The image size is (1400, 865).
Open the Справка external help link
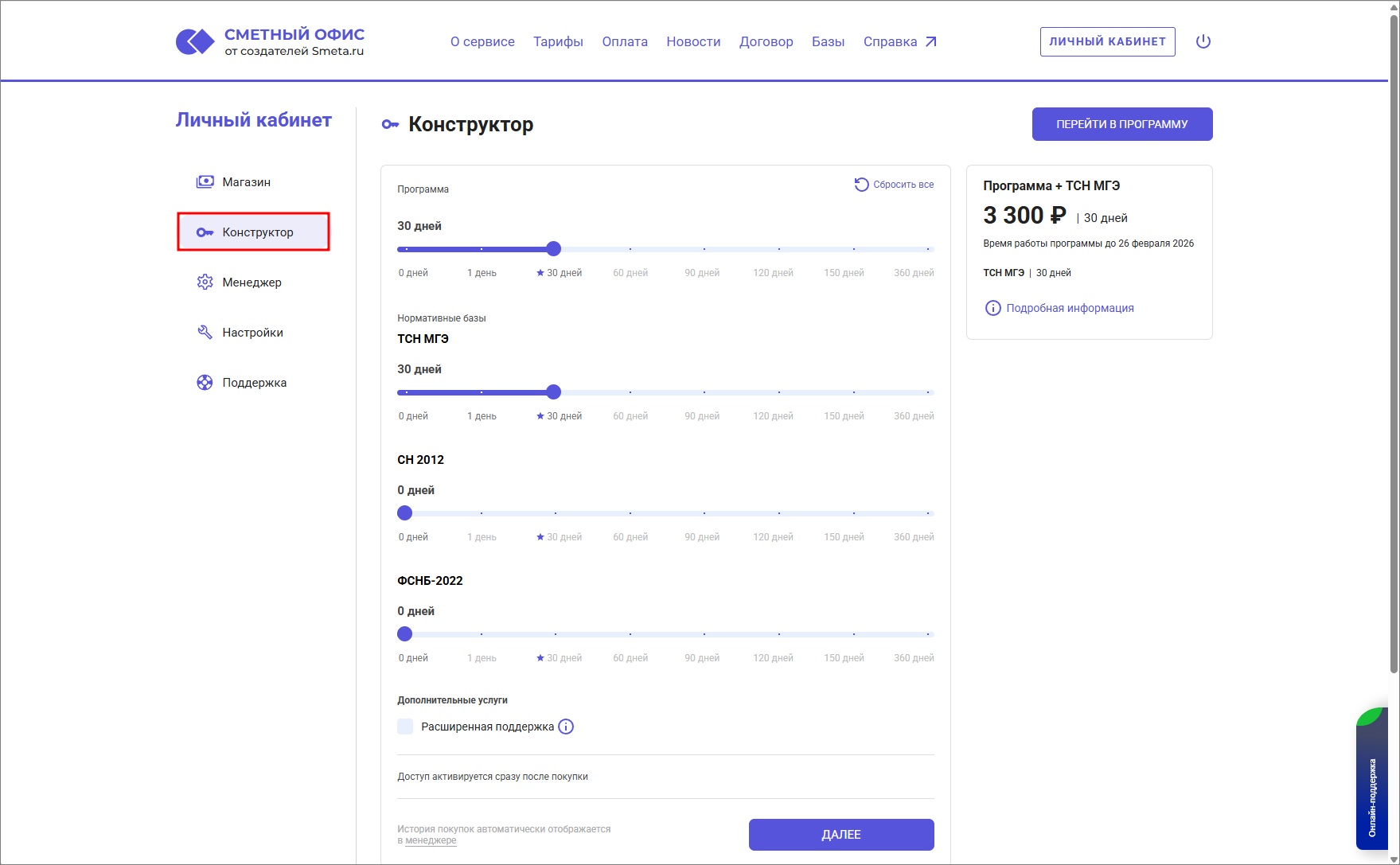click(899, 41)
